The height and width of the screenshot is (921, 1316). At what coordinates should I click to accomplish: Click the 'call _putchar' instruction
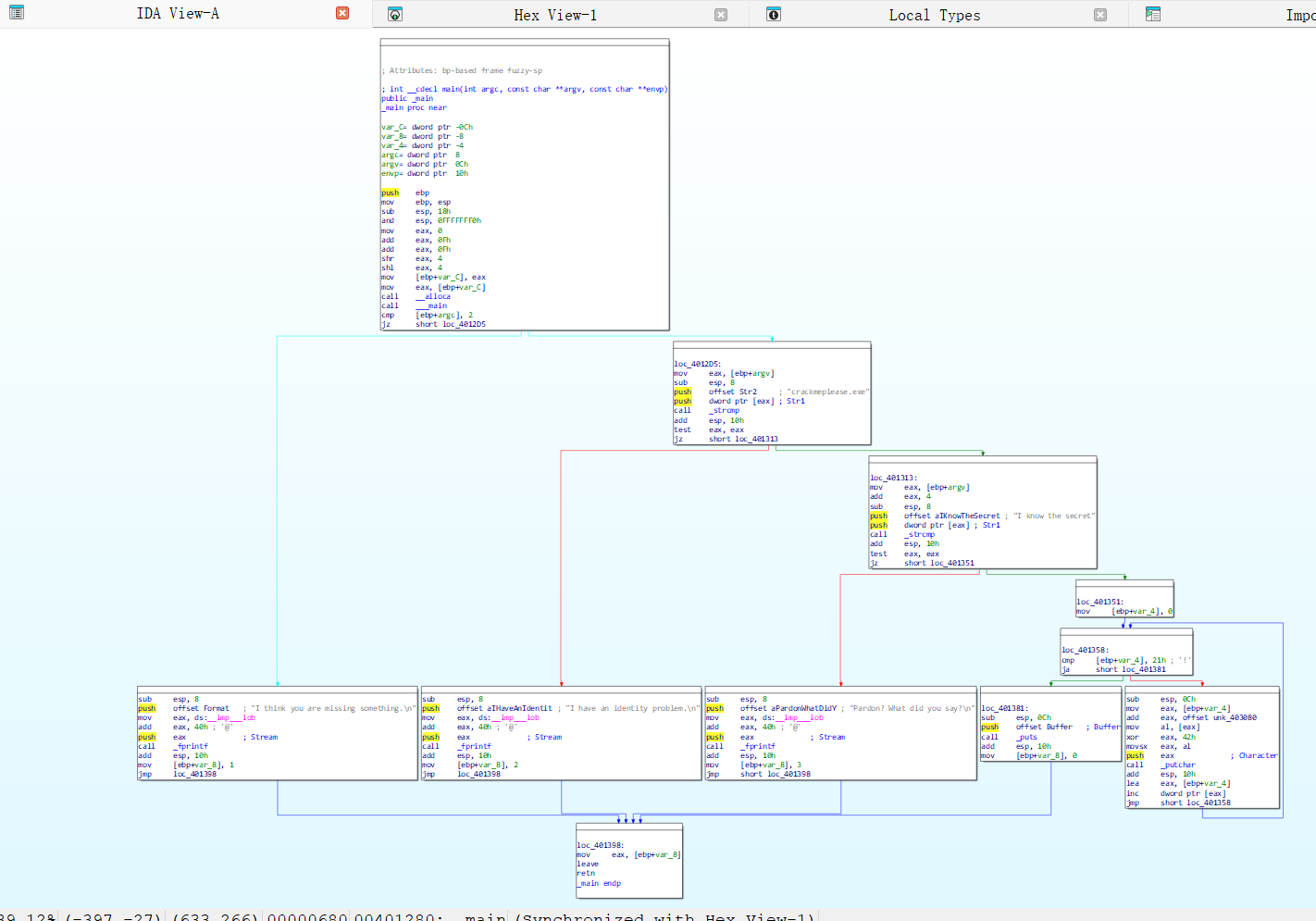click(x=1161, y=765)
